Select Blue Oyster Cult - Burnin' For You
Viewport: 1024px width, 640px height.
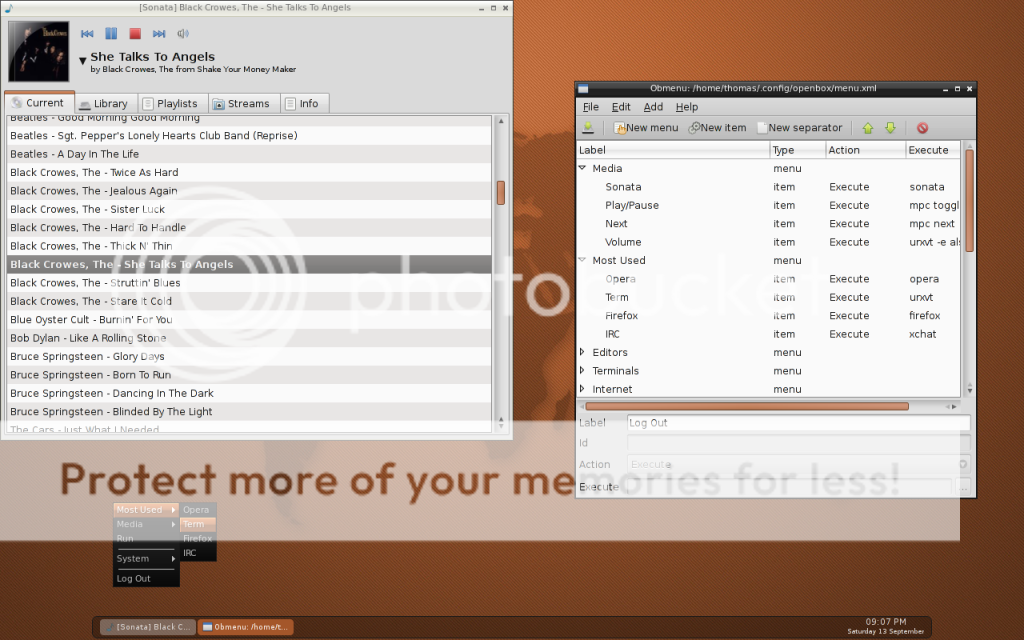pyautogui.click(x=249, y=319)
